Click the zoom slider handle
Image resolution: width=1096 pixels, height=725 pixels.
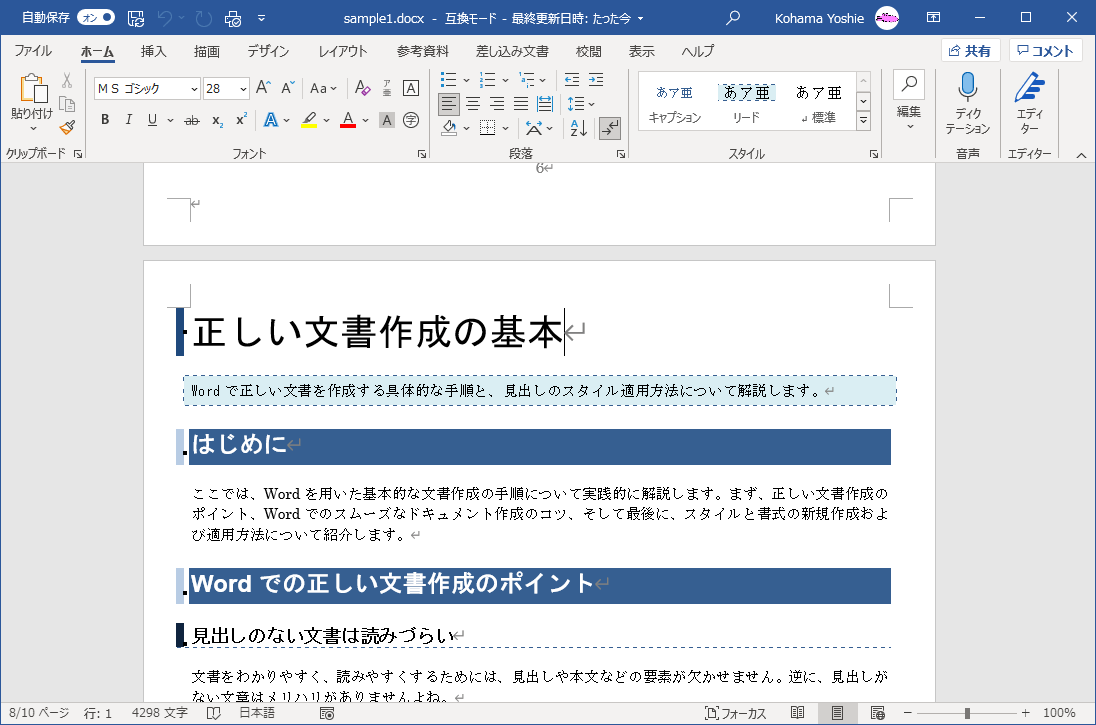tap(967, 713)
